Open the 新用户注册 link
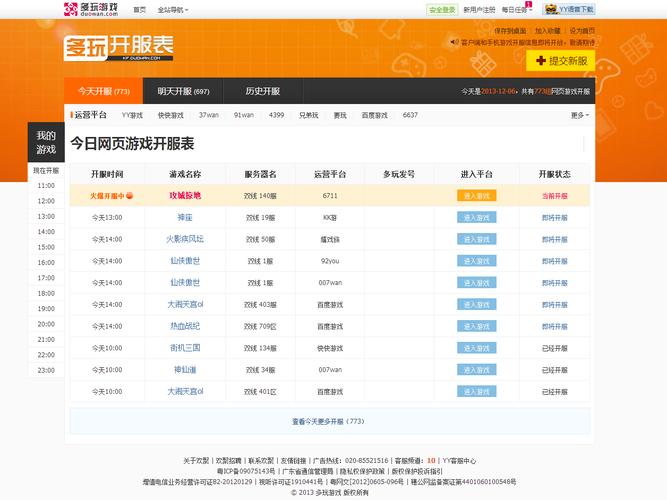 (479, 9)
